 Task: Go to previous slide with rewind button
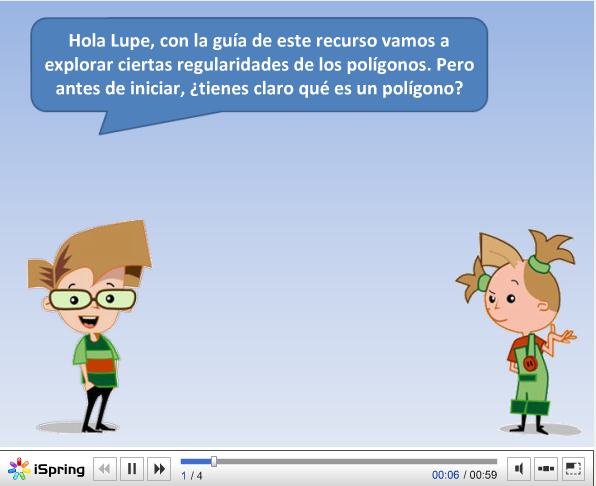point(105,469)
